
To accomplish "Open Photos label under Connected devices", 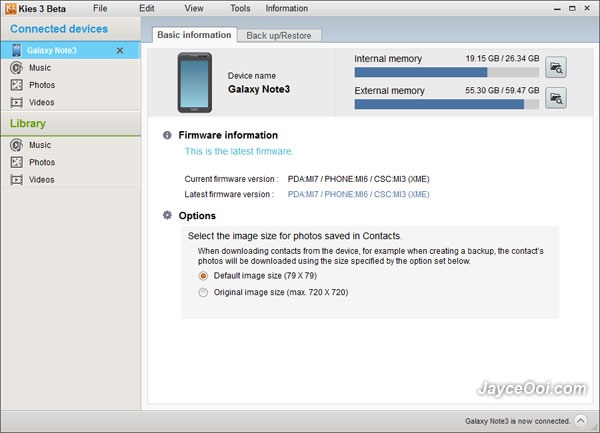I will coord(42,85).
